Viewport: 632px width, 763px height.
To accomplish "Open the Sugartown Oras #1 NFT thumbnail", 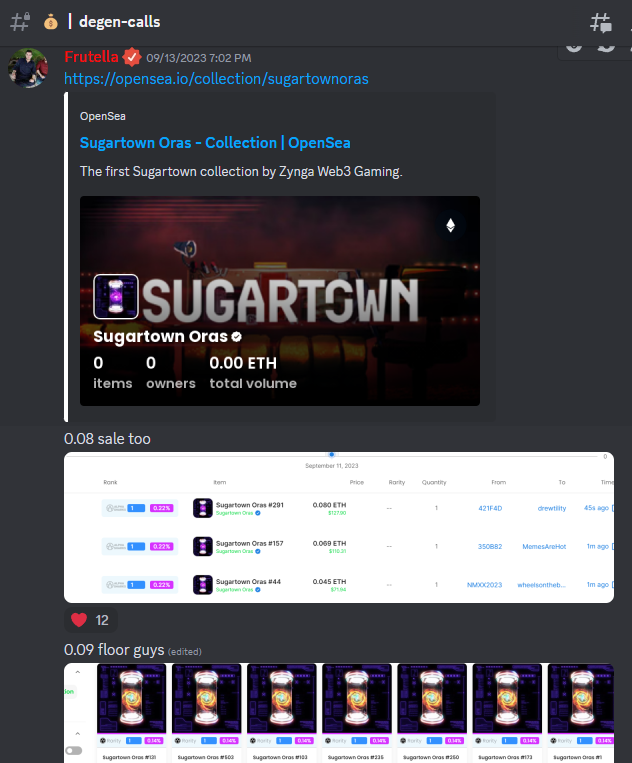I will (x=581, y=698).
